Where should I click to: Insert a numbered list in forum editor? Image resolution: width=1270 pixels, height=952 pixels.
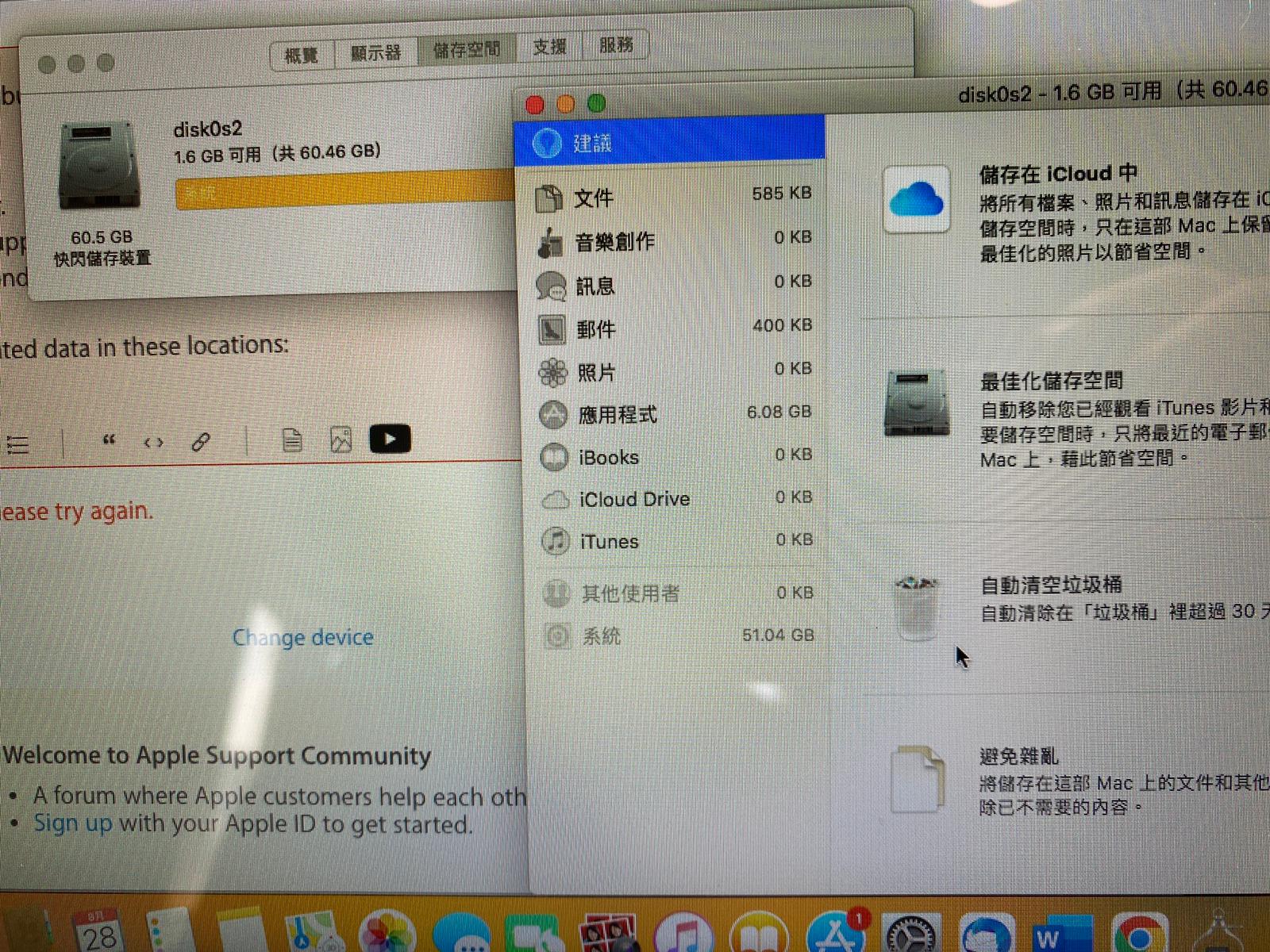(17, 444)
